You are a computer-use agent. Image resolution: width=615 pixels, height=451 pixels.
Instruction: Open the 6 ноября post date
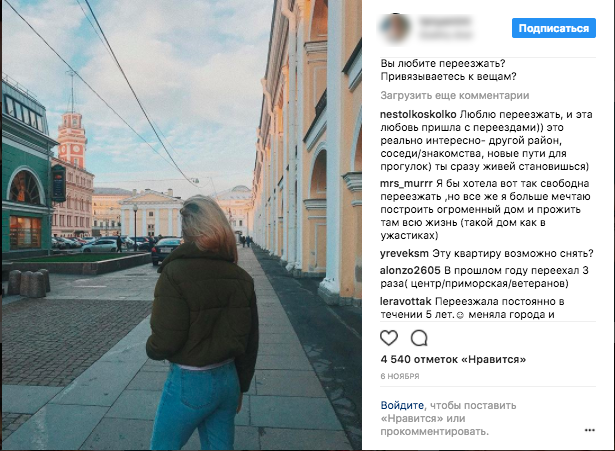[400, 376]
